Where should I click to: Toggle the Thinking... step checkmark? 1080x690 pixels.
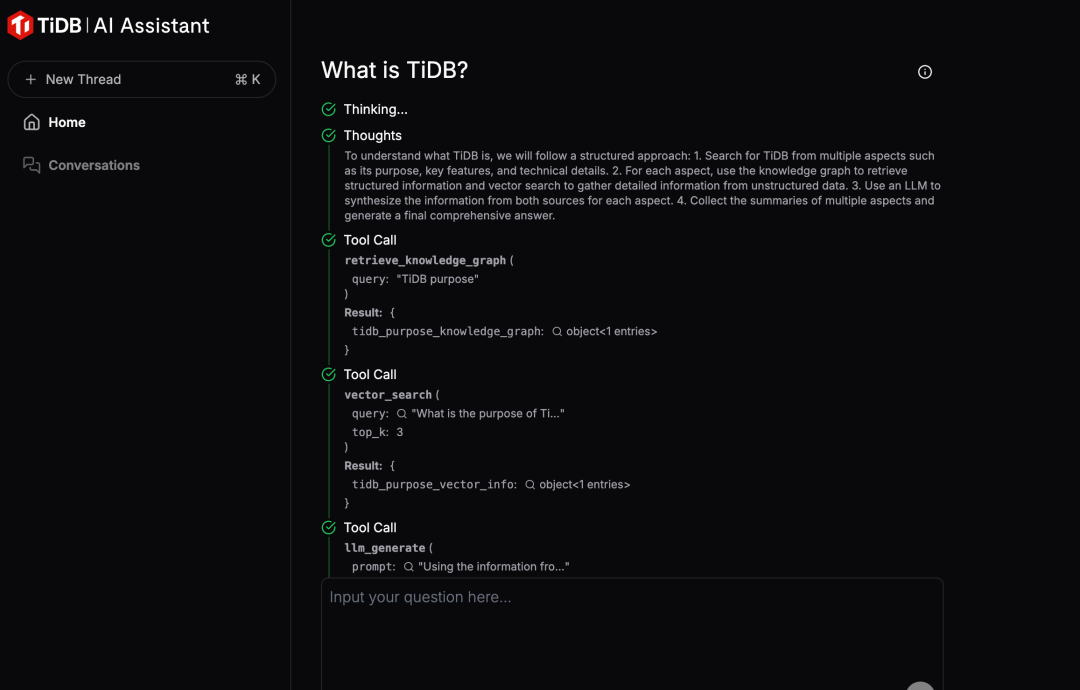pyautogui.click(x=329, y=109)
